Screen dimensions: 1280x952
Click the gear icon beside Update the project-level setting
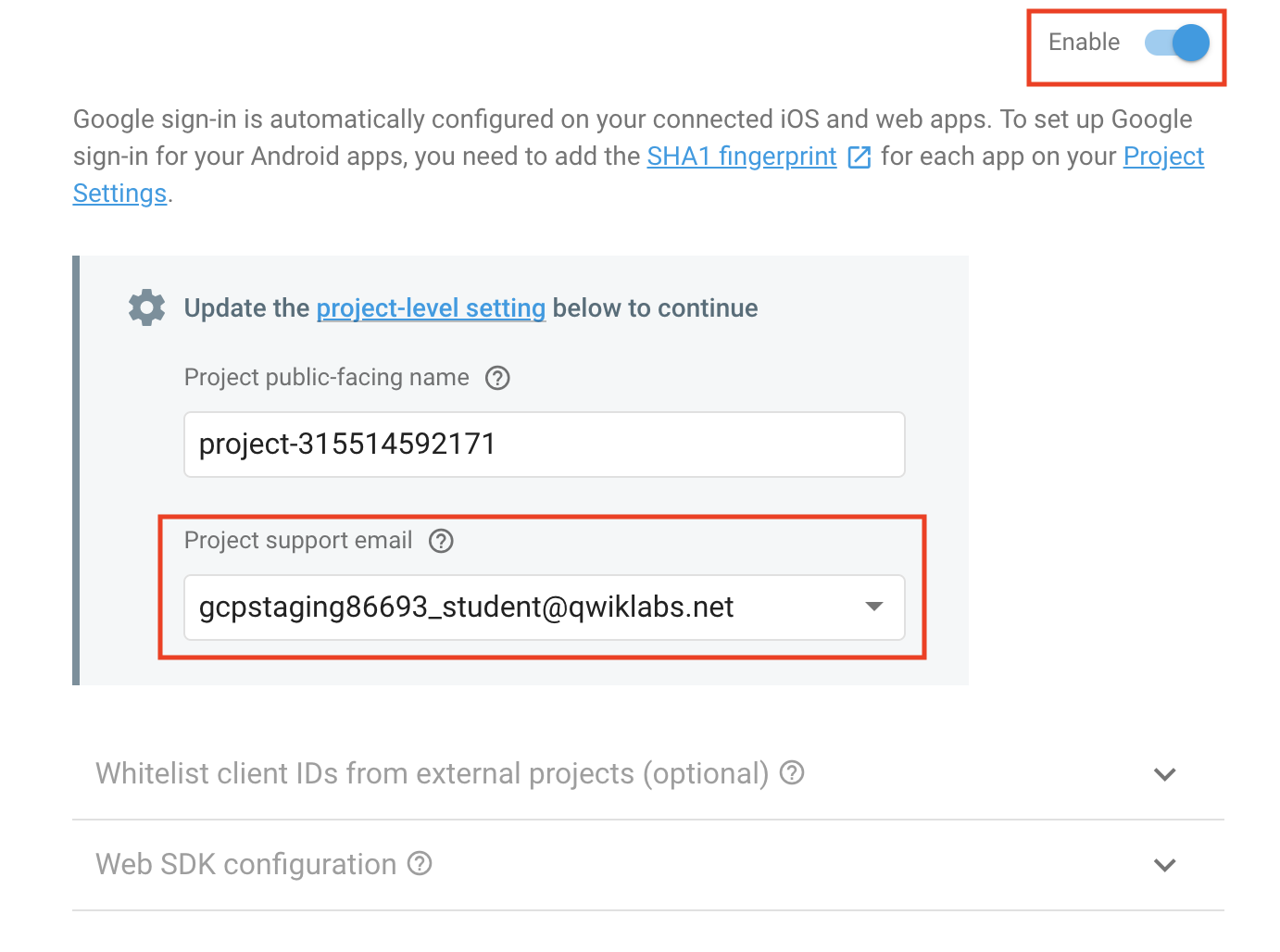point(146,307)
